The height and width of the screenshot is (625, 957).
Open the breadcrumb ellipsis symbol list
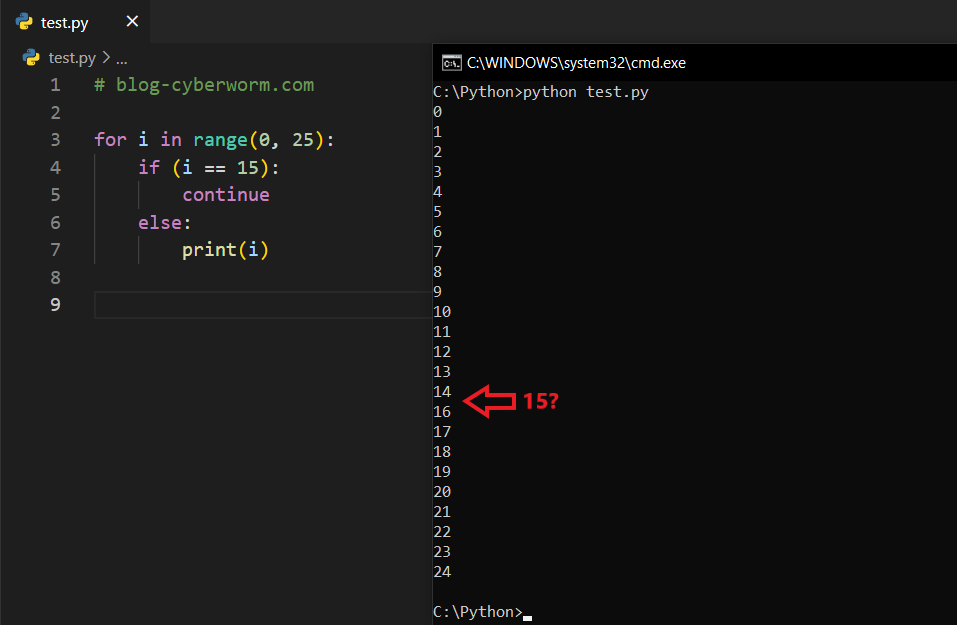pyautogui.click(x=121, y=58)
